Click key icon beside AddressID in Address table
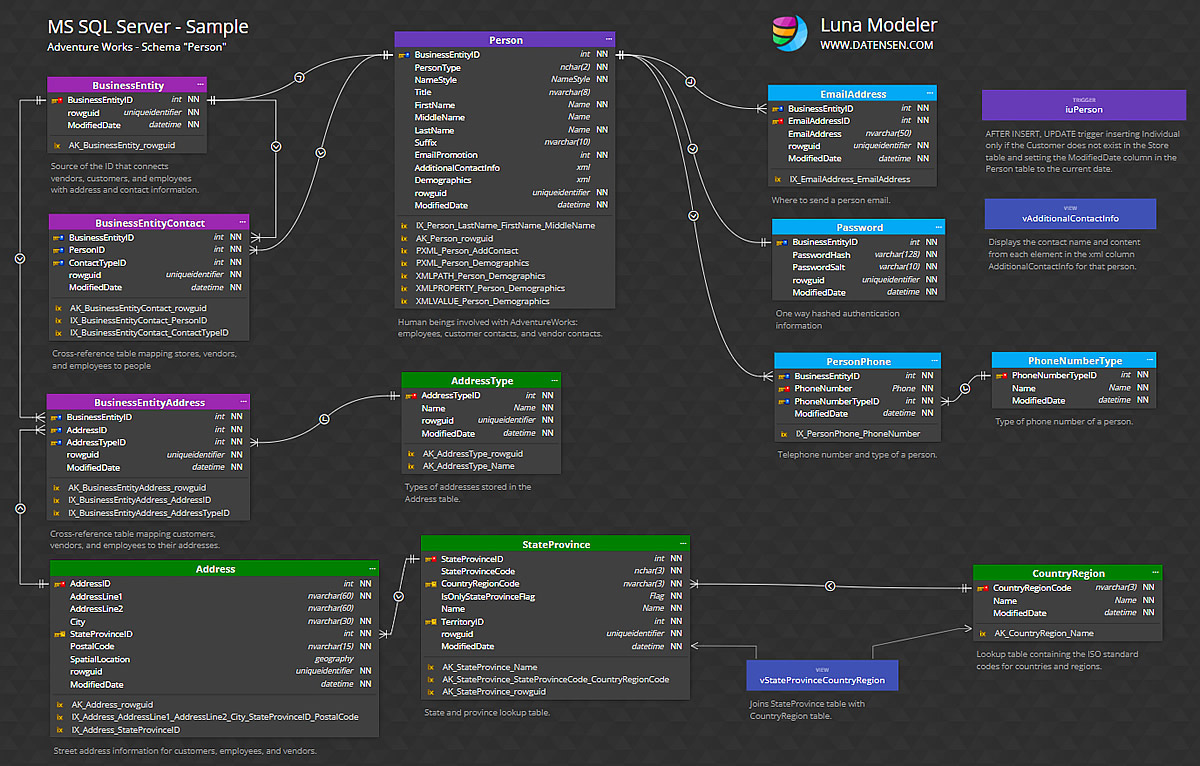 pos(60,583)
